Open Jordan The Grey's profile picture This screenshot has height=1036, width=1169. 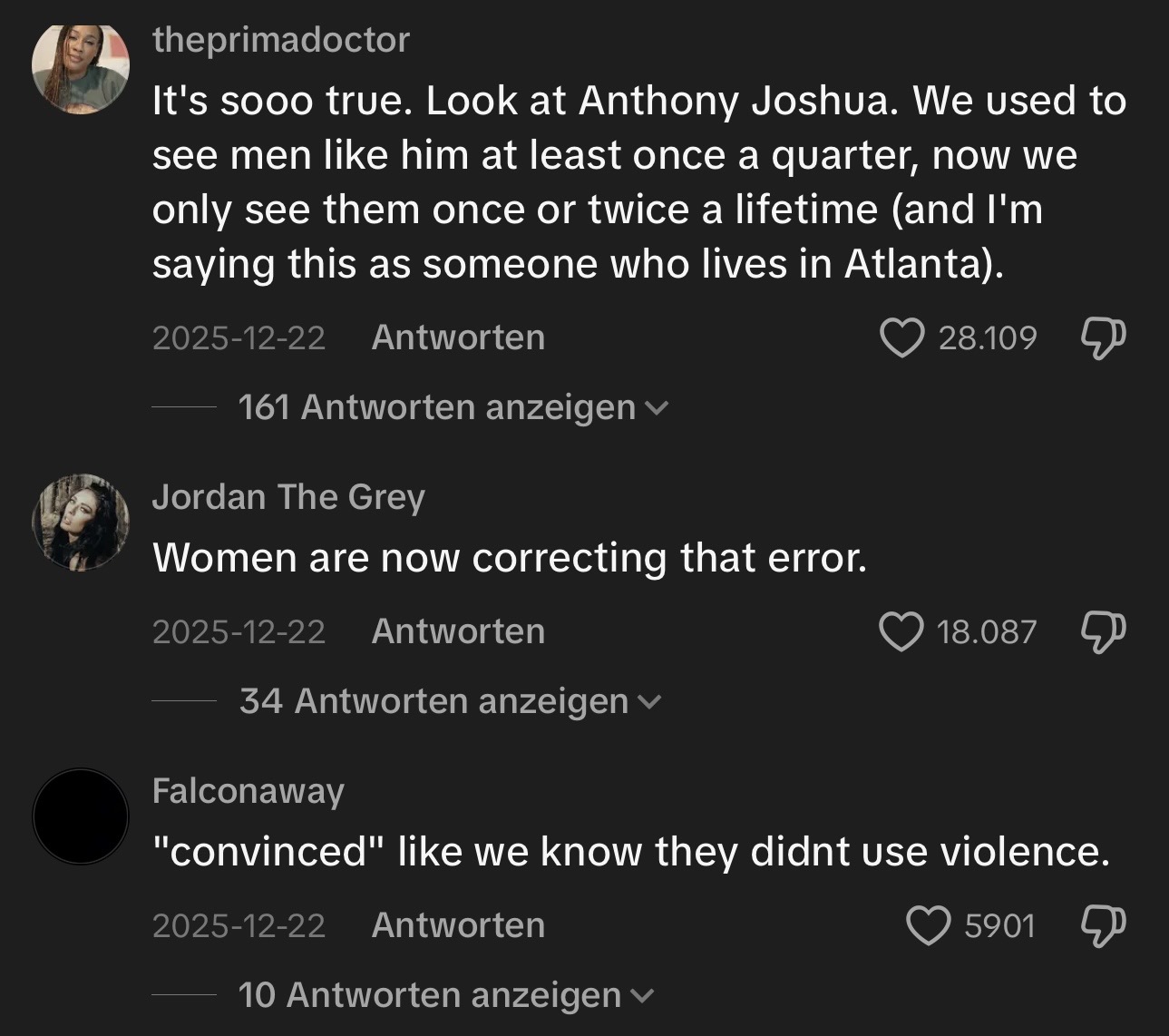coord(81,523)
